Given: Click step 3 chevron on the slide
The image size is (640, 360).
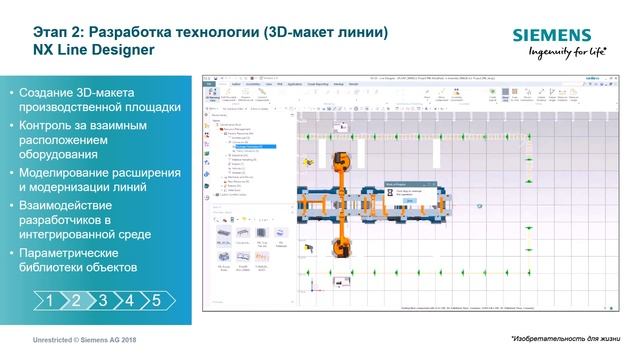Looking at the screenshot, I should (104, 300).
